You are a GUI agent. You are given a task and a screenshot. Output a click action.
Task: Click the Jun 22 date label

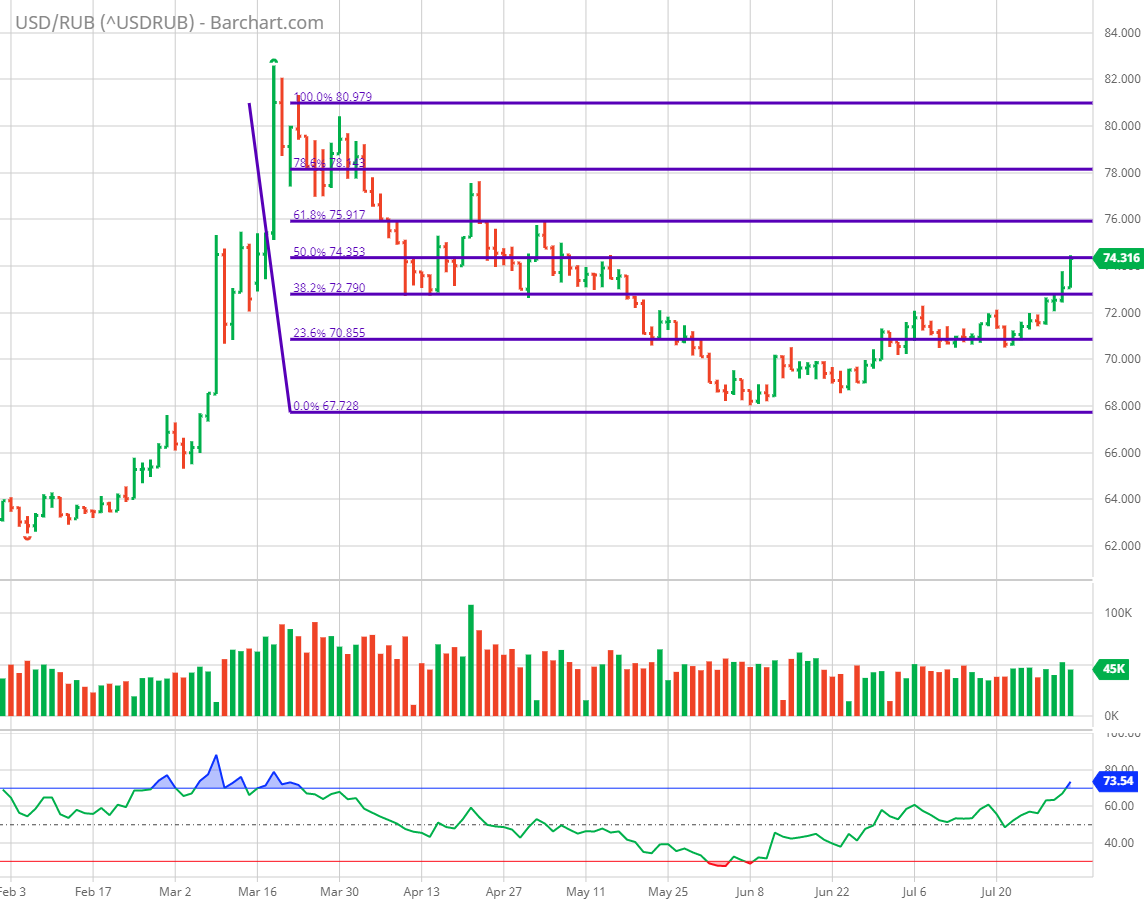[x=832, y=892]
